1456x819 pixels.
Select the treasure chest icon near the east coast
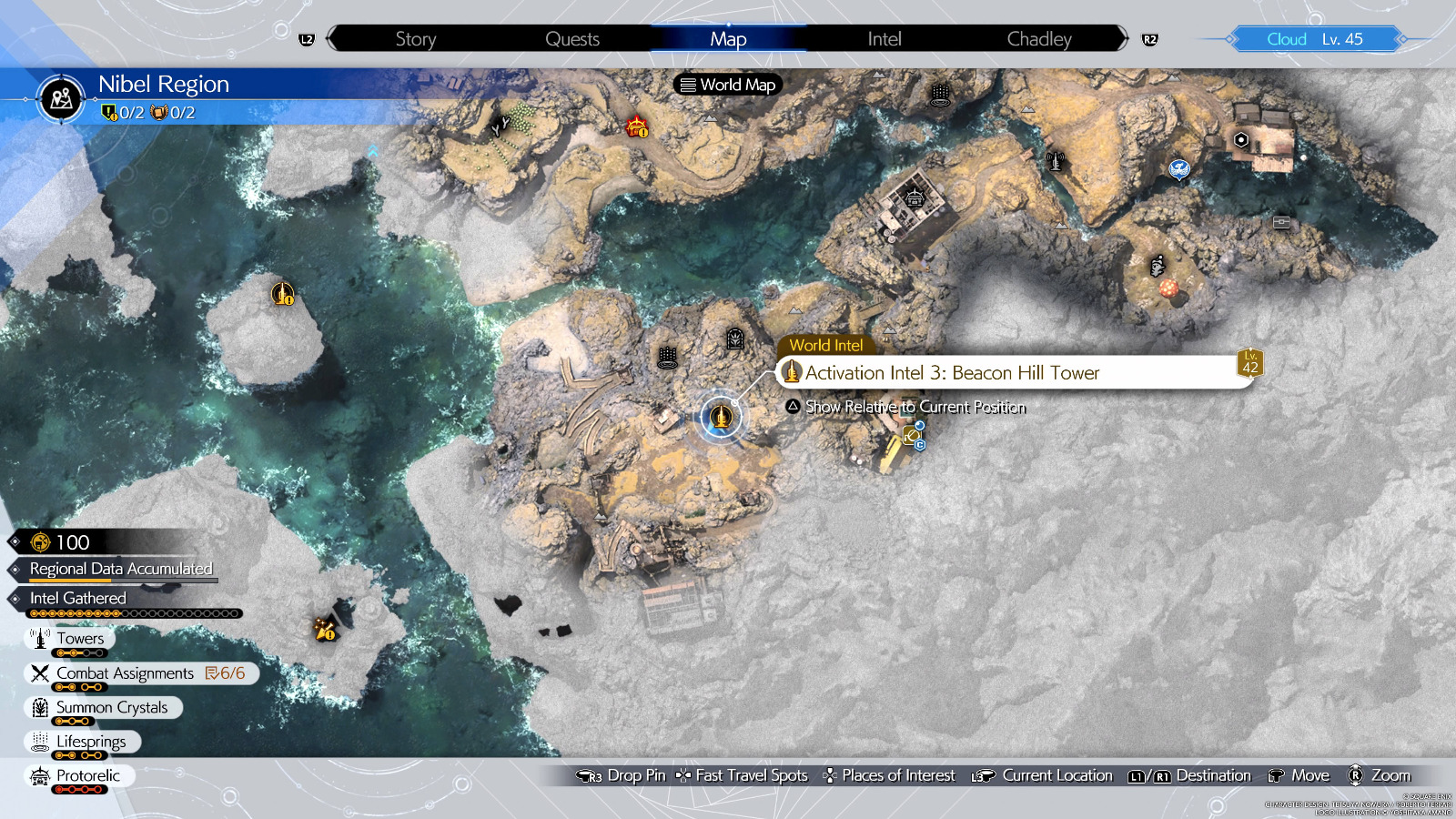point(1281,222)
